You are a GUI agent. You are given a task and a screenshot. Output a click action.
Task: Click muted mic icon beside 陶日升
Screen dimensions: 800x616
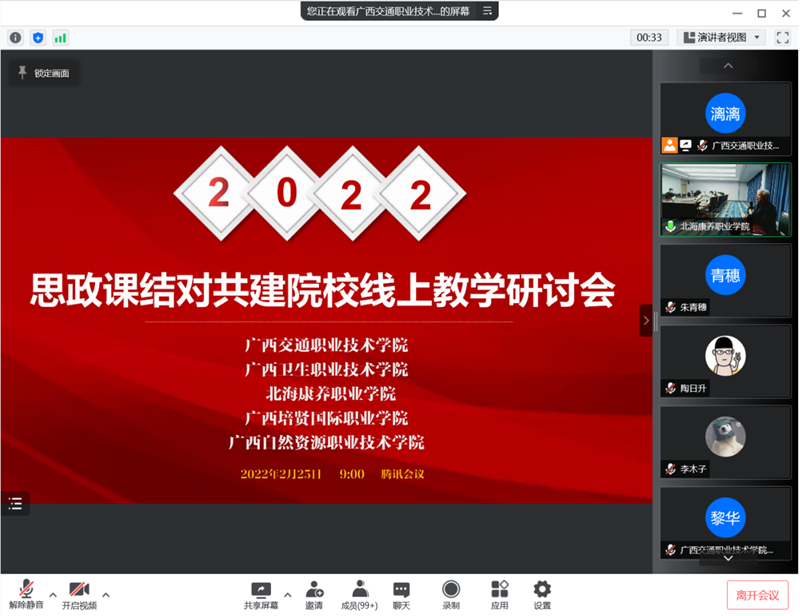pyautogui.click(x=671, y=388)
